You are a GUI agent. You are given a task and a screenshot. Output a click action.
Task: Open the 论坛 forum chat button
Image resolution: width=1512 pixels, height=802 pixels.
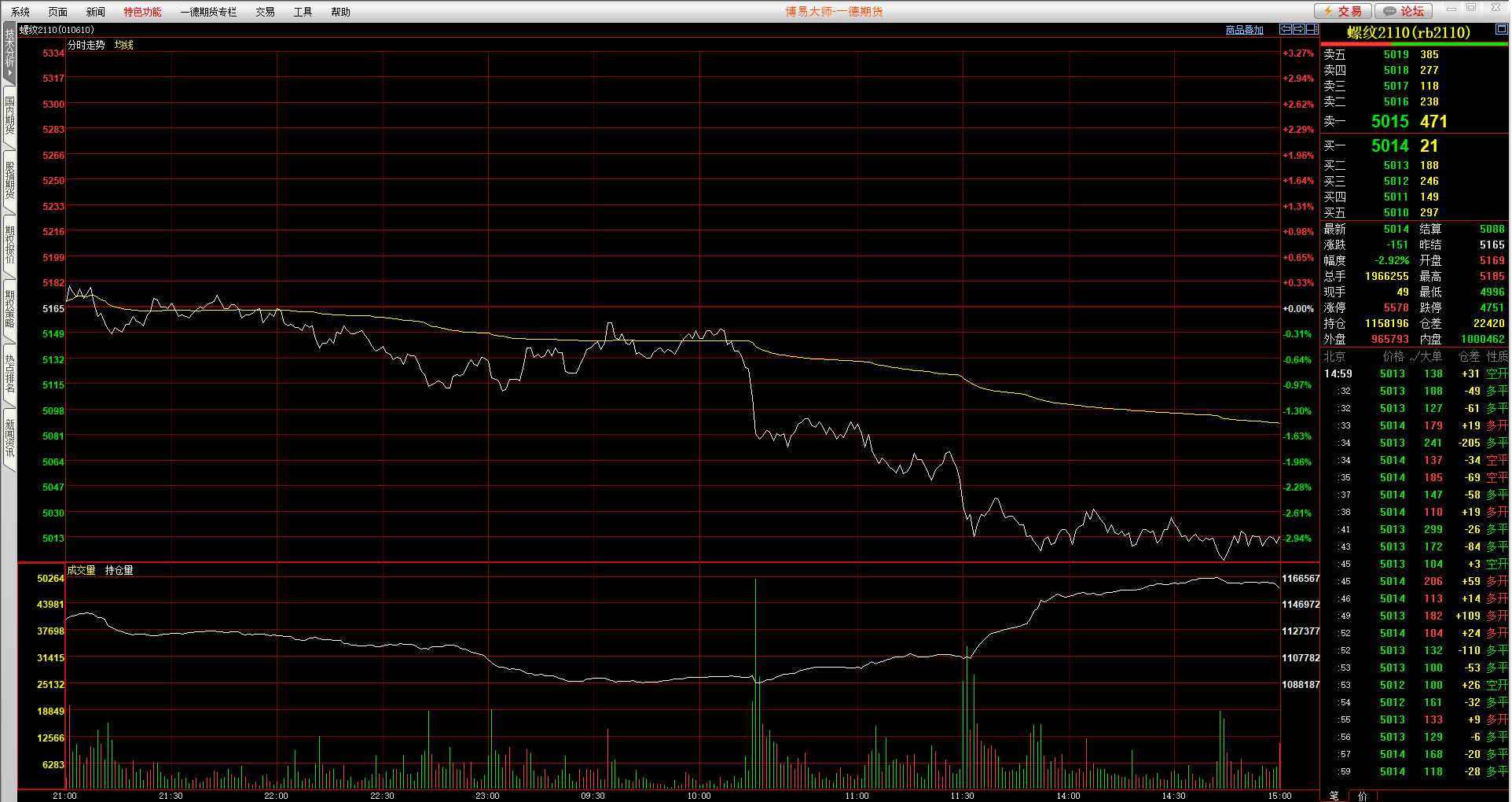click(1404, 11)
